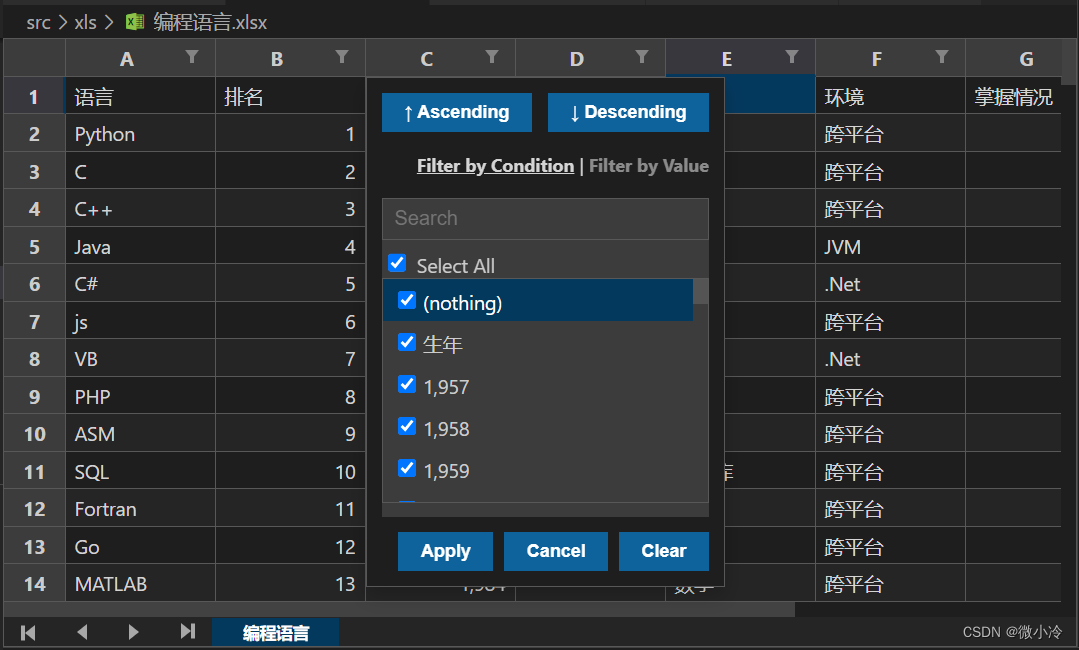Go to next sheet arrow
The width and height of the screenshot is (1079, 650).
(x=133, y=631)
